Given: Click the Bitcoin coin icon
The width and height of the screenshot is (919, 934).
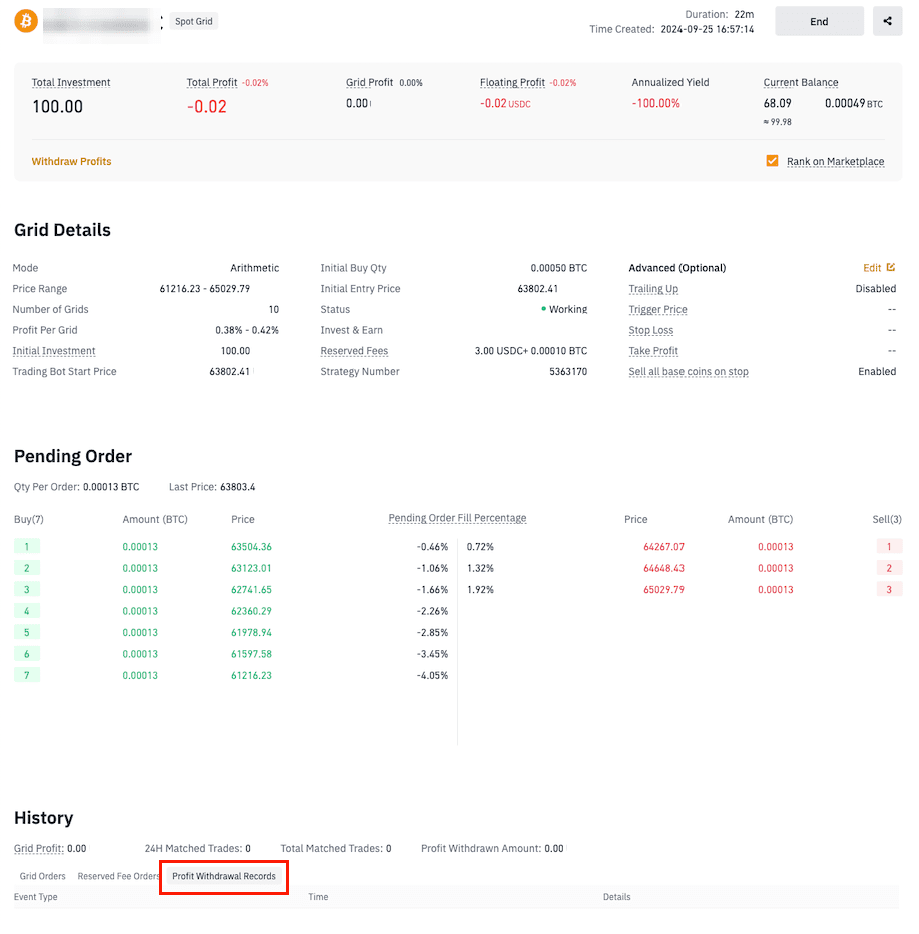Looking at the screenshot, I should pyautogui.click(x=26, y=21).
